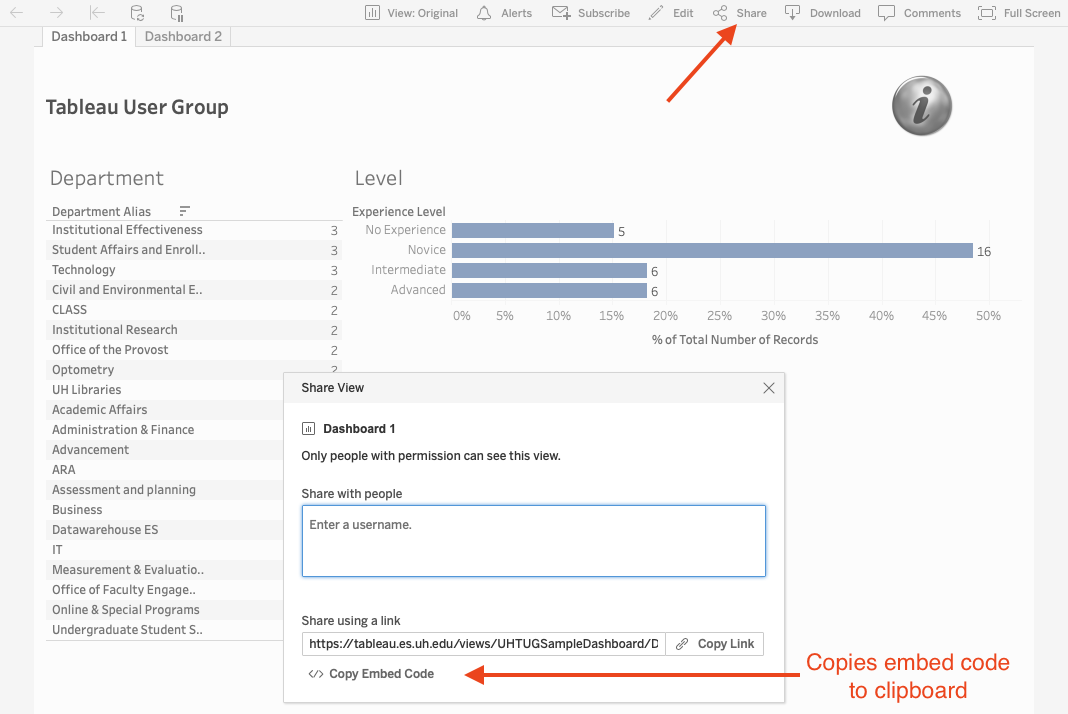Click the Dashboard 1 view icon in dialog
This screenshot has width=1068, height=714.
pos(309,429)
